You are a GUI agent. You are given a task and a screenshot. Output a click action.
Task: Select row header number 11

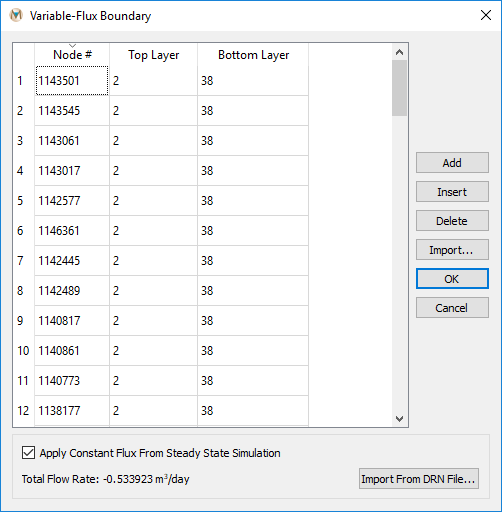coord(24,381)
